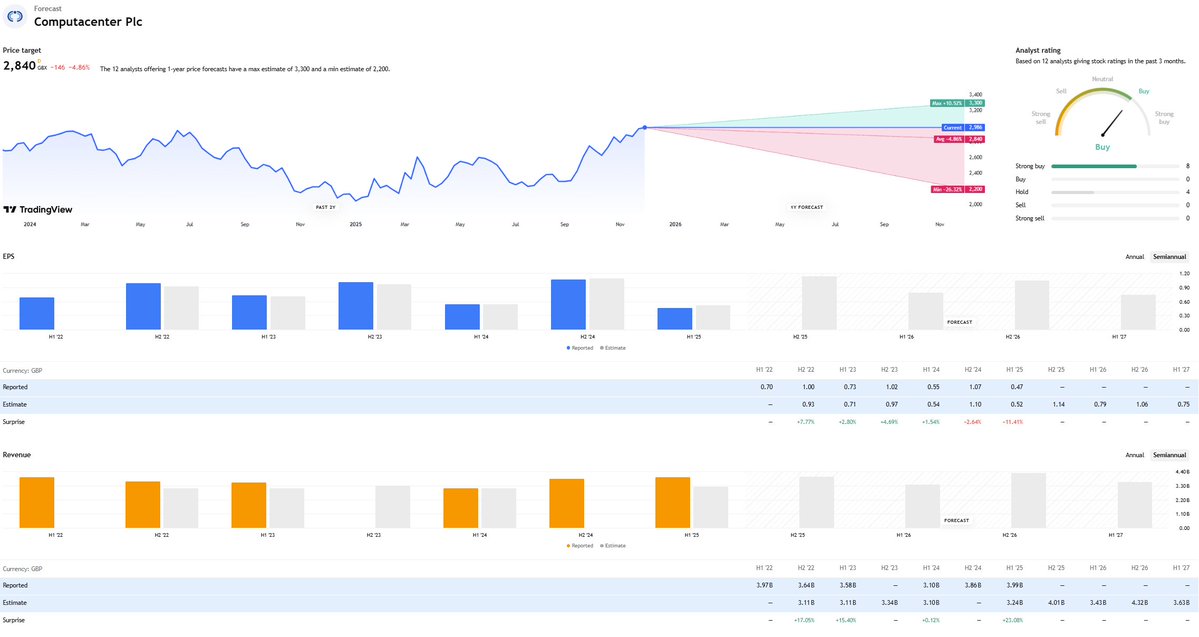Click EPS surprise value +7.77%
The width and height of the screenshot is (1199, 637).
pyautogui.click(x=805, y=422)
